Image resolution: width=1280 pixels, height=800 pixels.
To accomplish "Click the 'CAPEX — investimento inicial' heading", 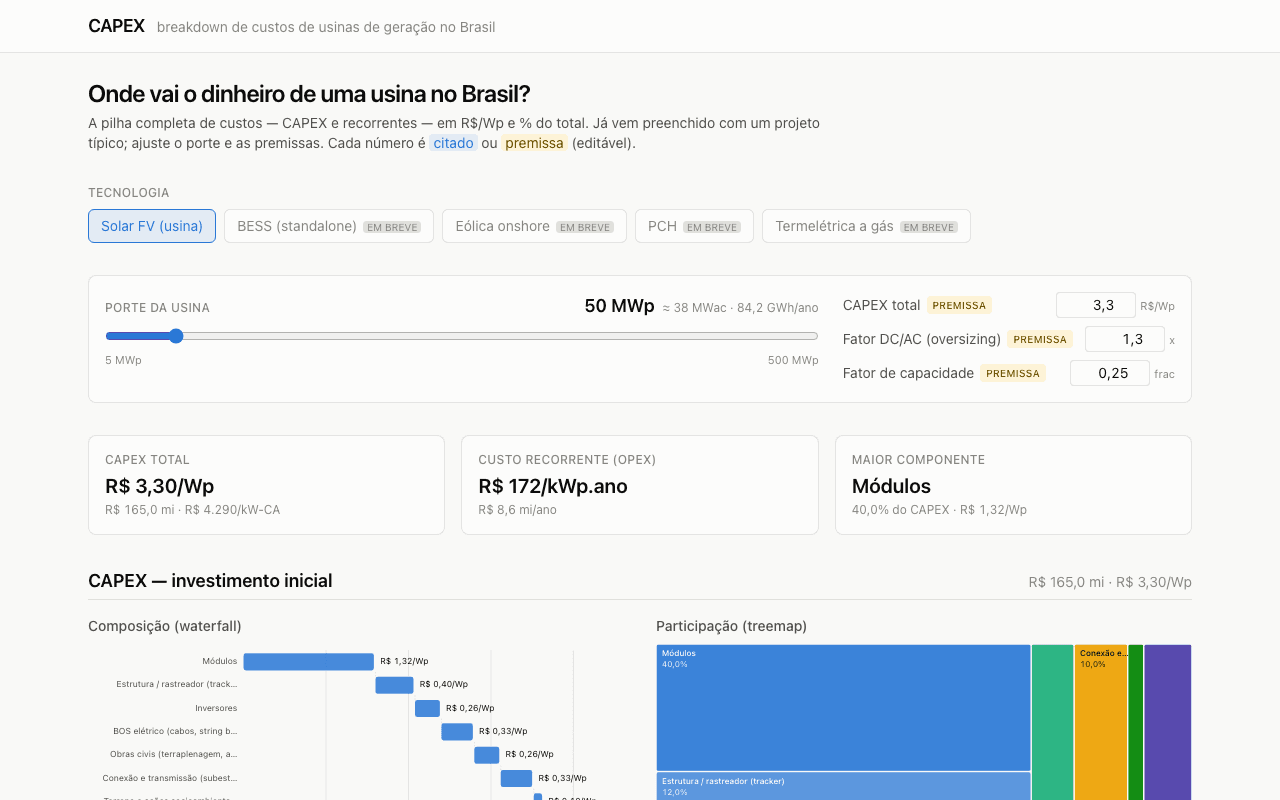I will coord(210,581).
